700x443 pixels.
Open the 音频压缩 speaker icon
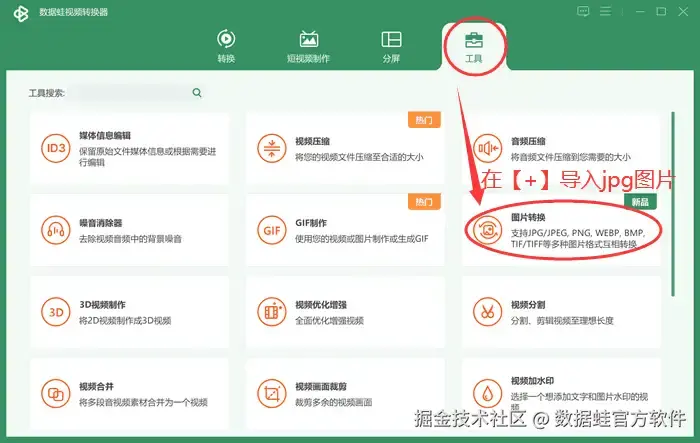[488, 148]
